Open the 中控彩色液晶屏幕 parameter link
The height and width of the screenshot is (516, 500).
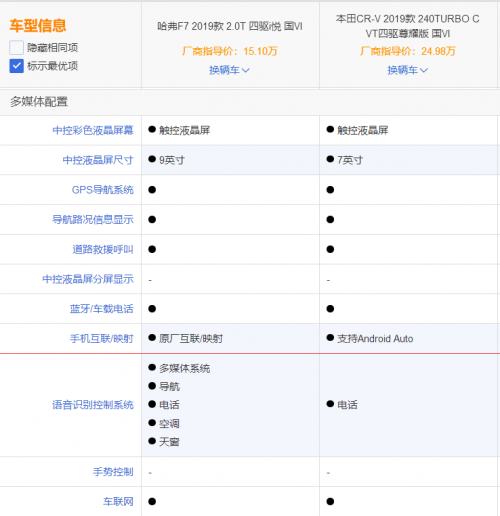tap(93, 130)
